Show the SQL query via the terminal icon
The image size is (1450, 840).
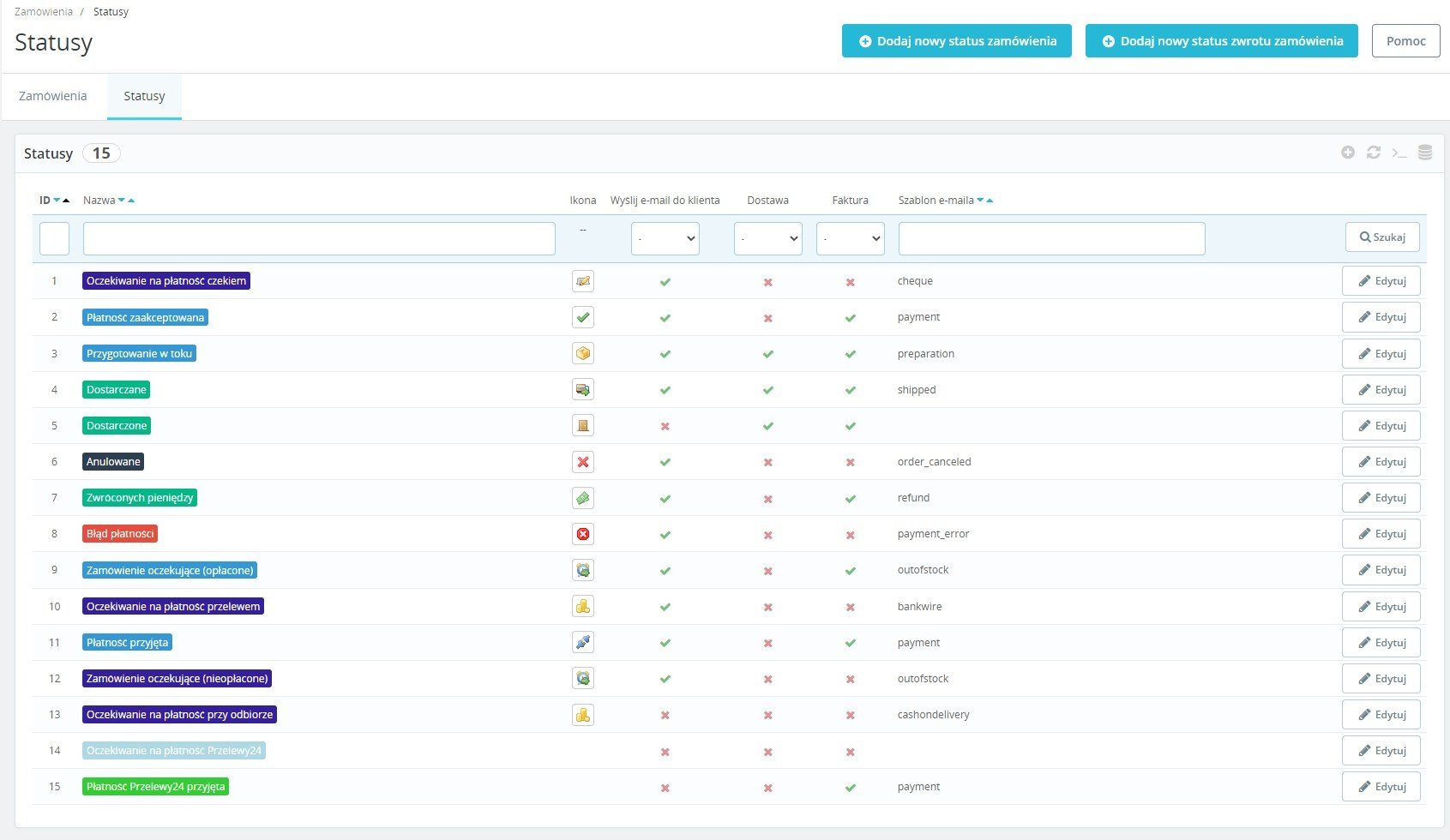(x=1399, y=153)
